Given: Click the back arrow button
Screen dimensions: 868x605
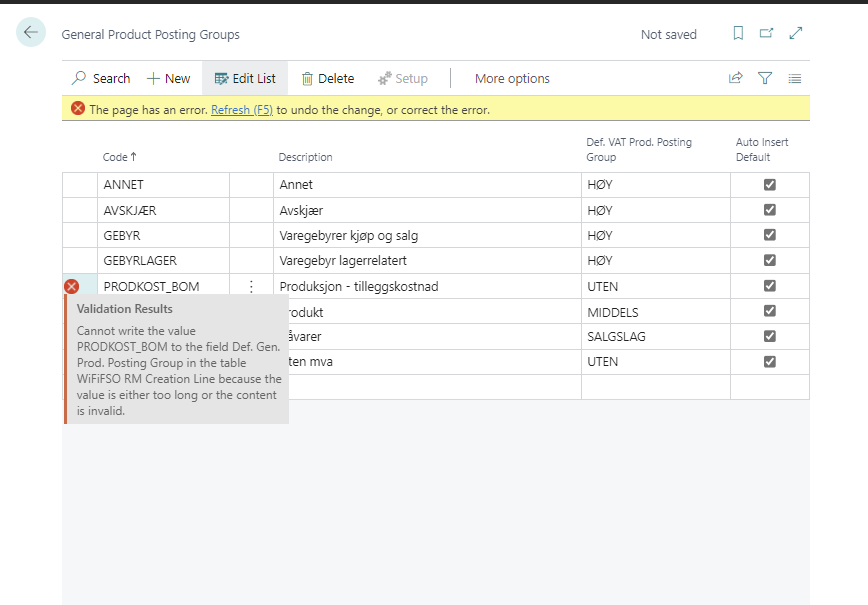Looking at the screenshot, I should click(x=31, y=33).
